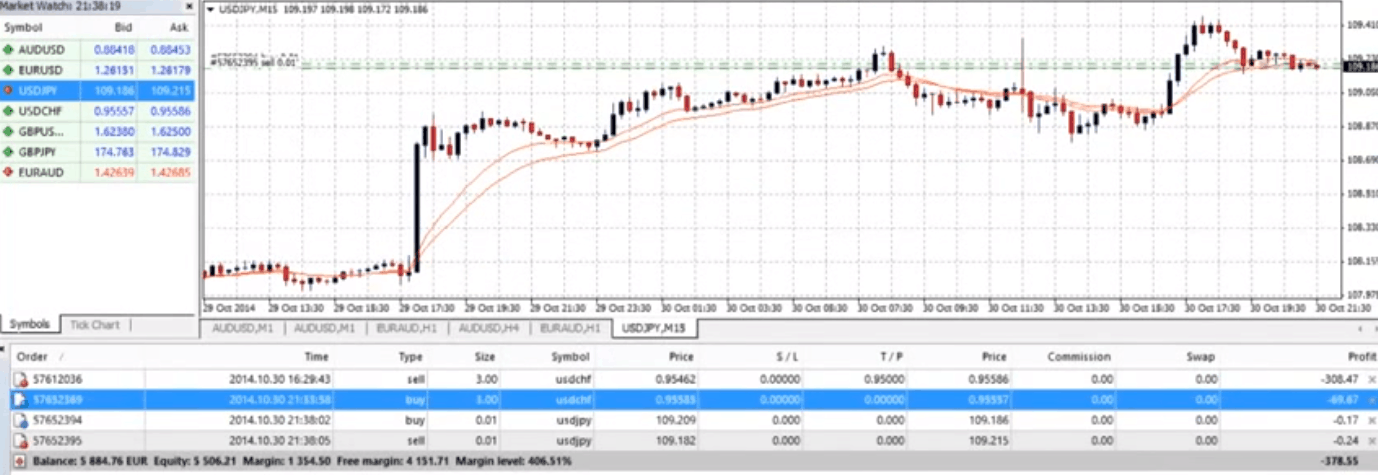
Task: Click the order icon for trade 57612036
Action: [x=19, y=379]
